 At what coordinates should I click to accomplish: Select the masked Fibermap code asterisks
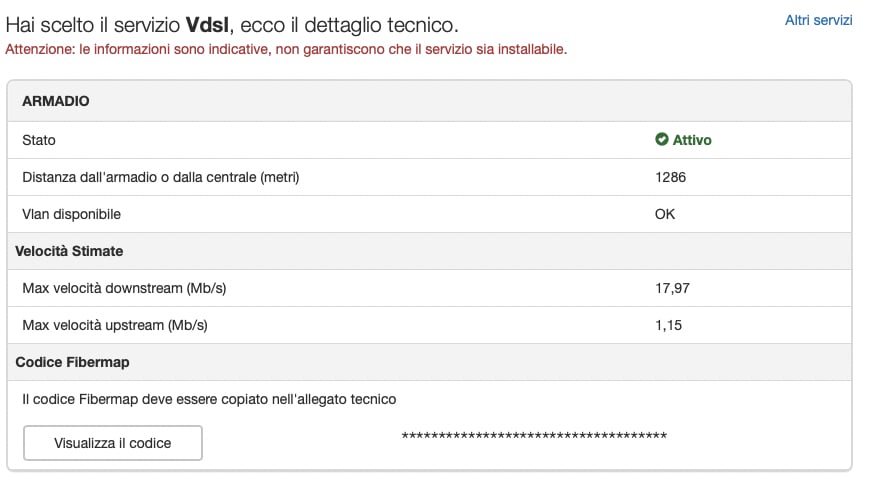click(x=534, y=436)
